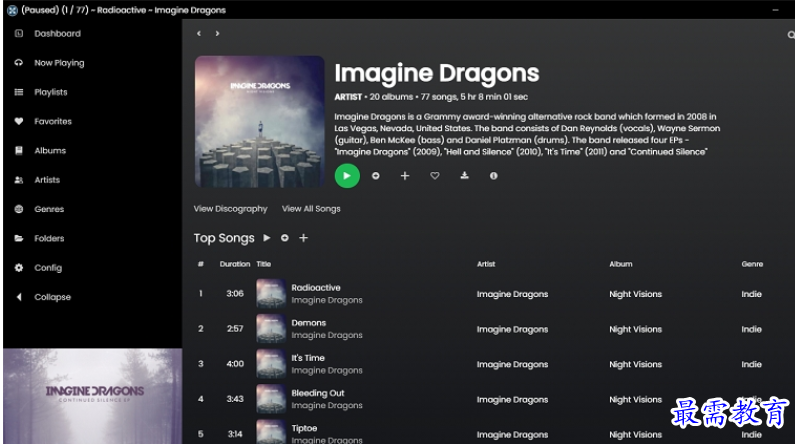Sort by the Artist column header
795x444 pixels.
tap(486, 264)
